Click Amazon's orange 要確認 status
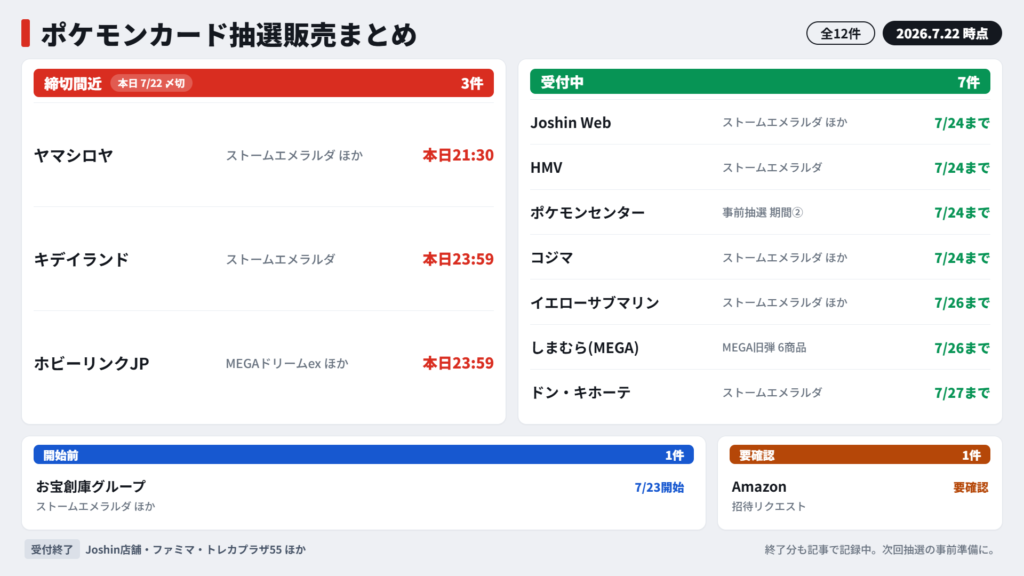1024x576 pixels. pos(970,487)
